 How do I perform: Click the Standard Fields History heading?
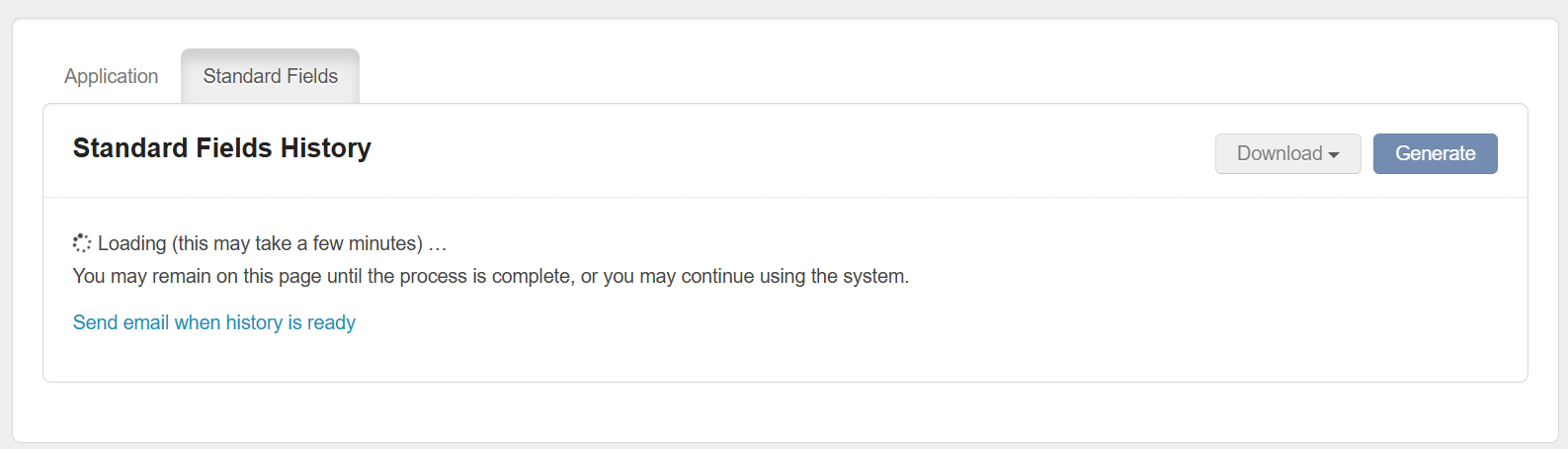tap(222, 148)
